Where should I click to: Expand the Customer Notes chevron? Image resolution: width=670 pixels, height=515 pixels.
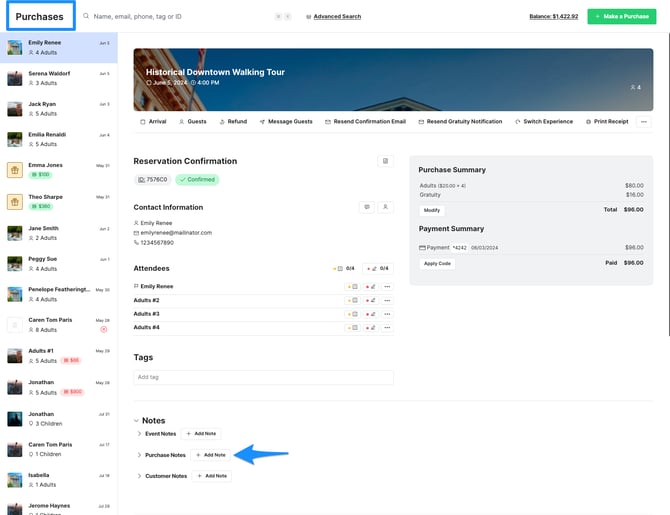pos(139,476)
